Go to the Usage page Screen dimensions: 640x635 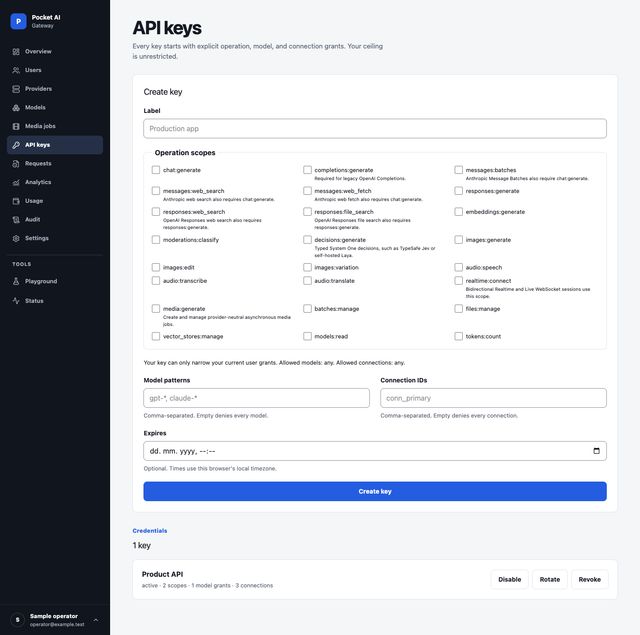[55, 201]
